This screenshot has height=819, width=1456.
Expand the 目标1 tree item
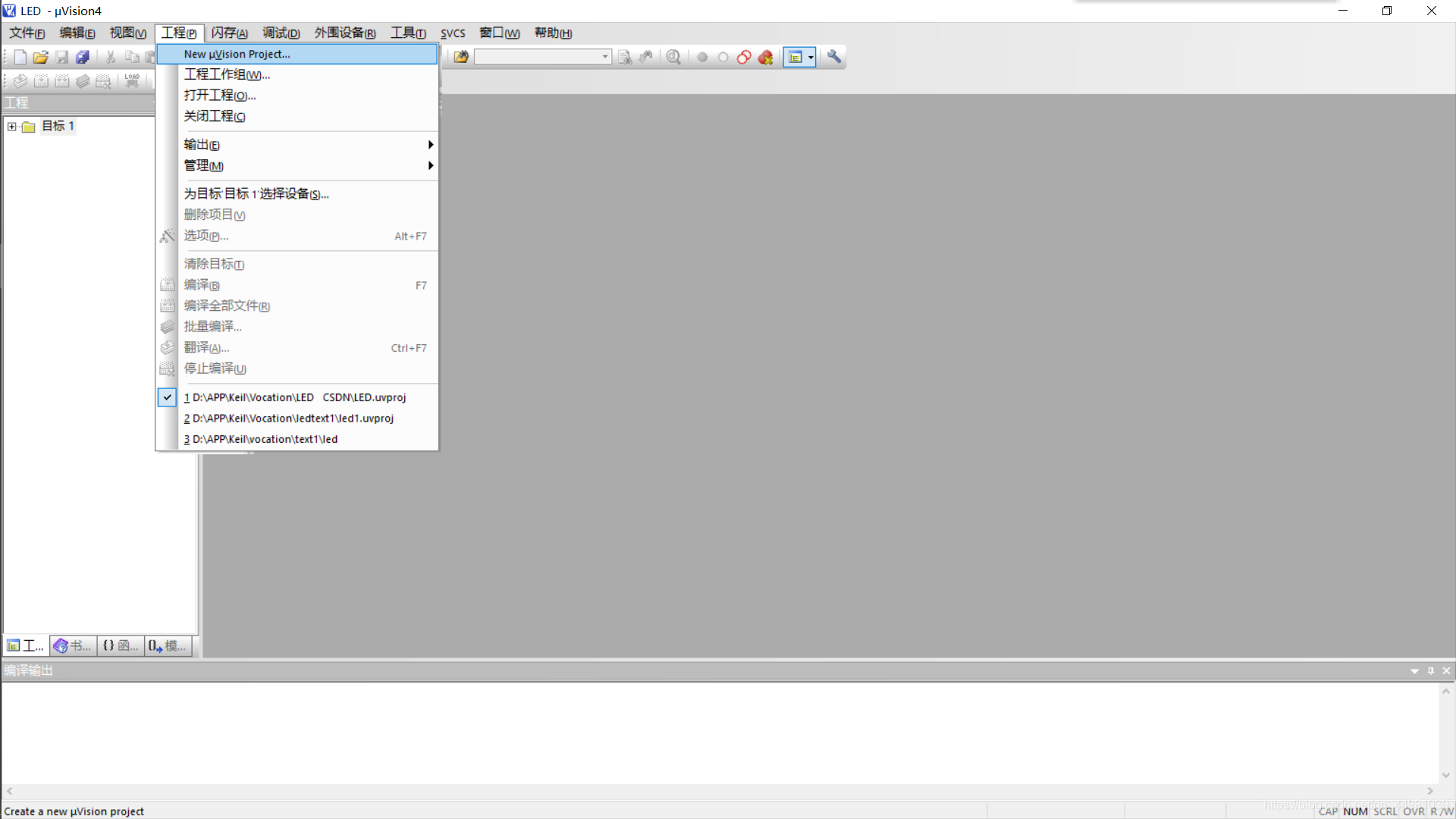[x=12, y=125]
